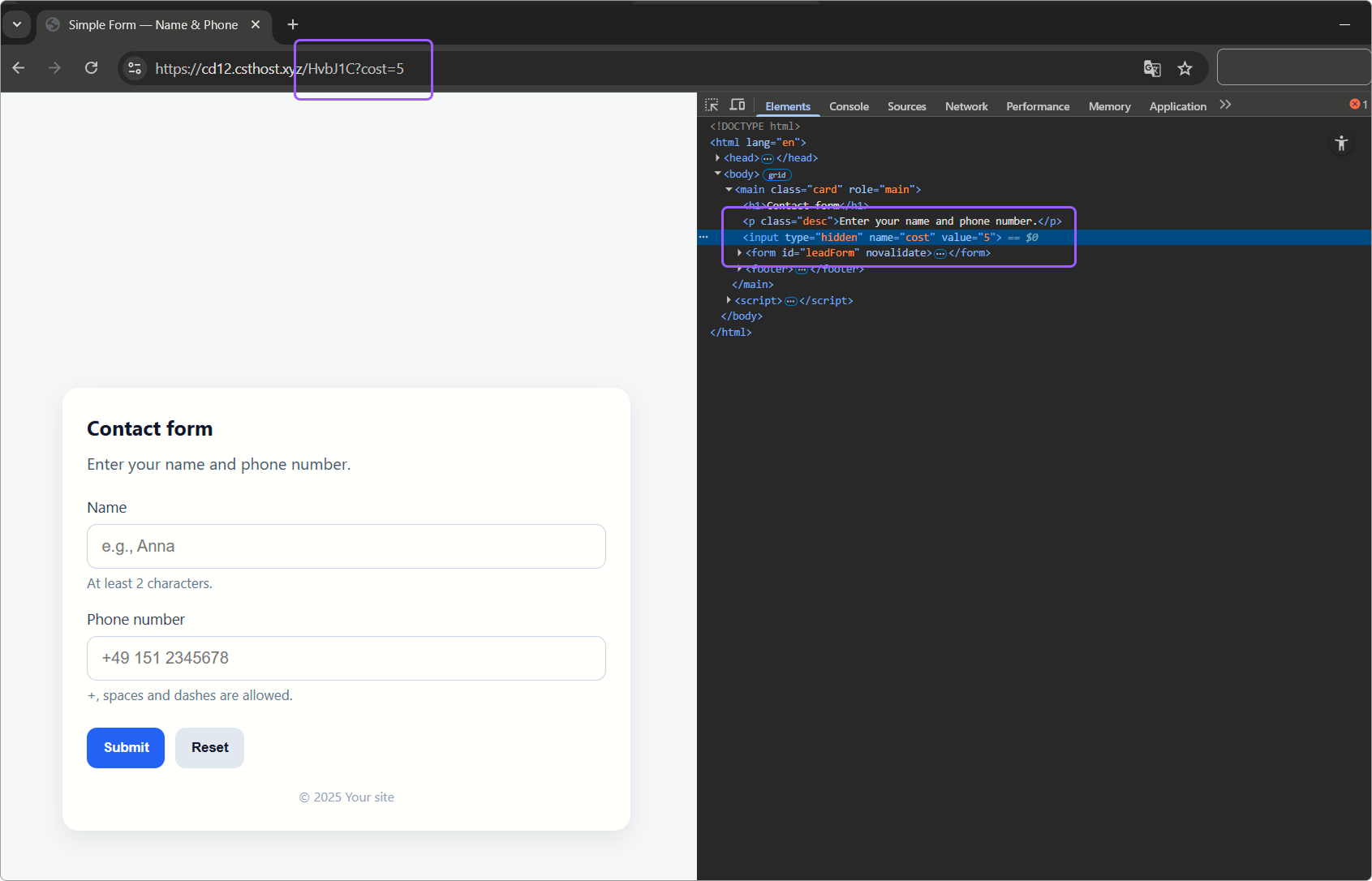Select the html lang en line

pos(758,142)
